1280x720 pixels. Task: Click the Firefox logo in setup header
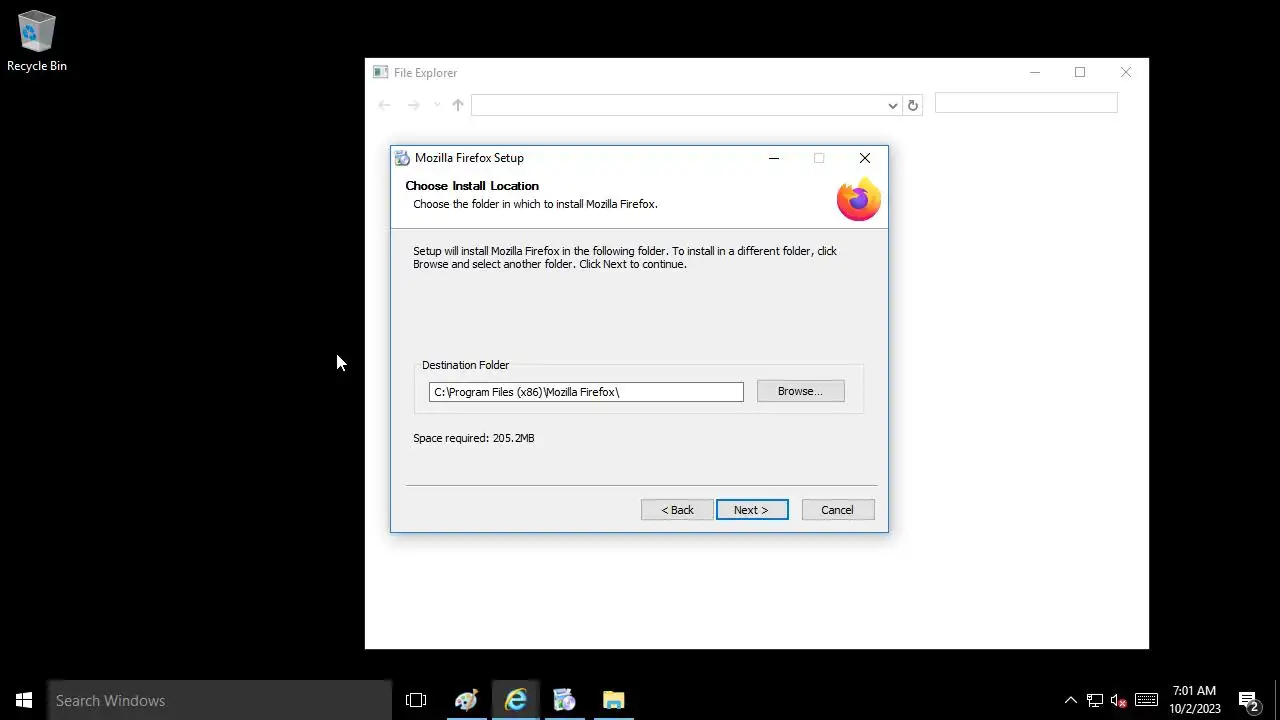pos(858,199)
